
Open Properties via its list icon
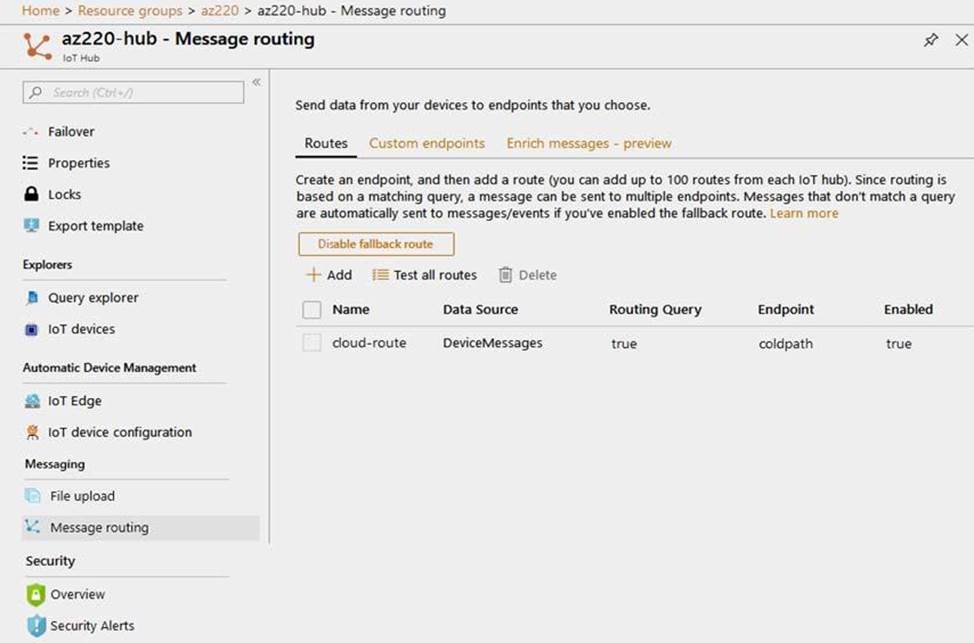coord(31,163)
